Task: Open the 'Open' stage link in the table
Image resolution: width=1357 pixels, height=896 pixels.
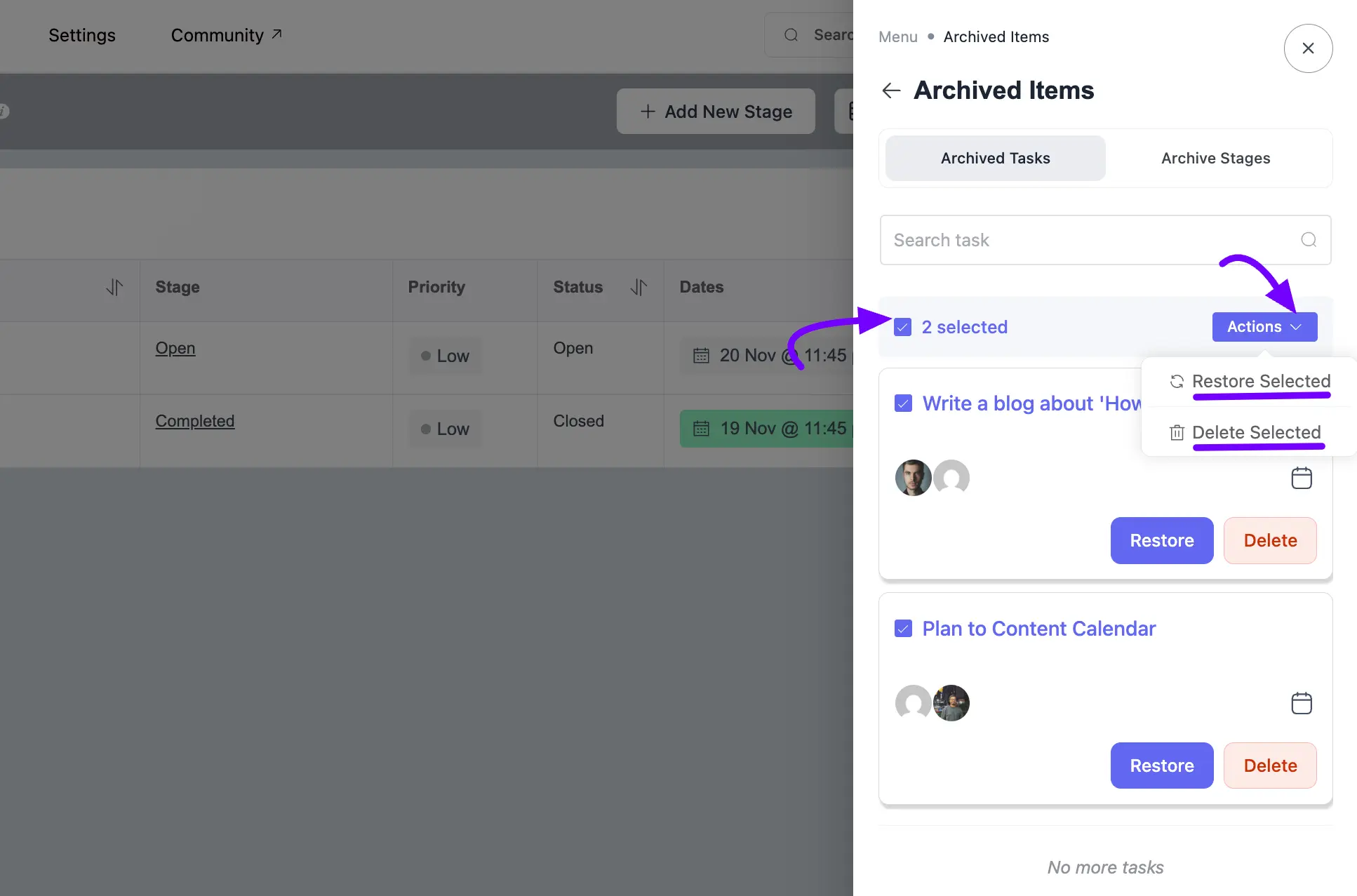Action: 174,348
